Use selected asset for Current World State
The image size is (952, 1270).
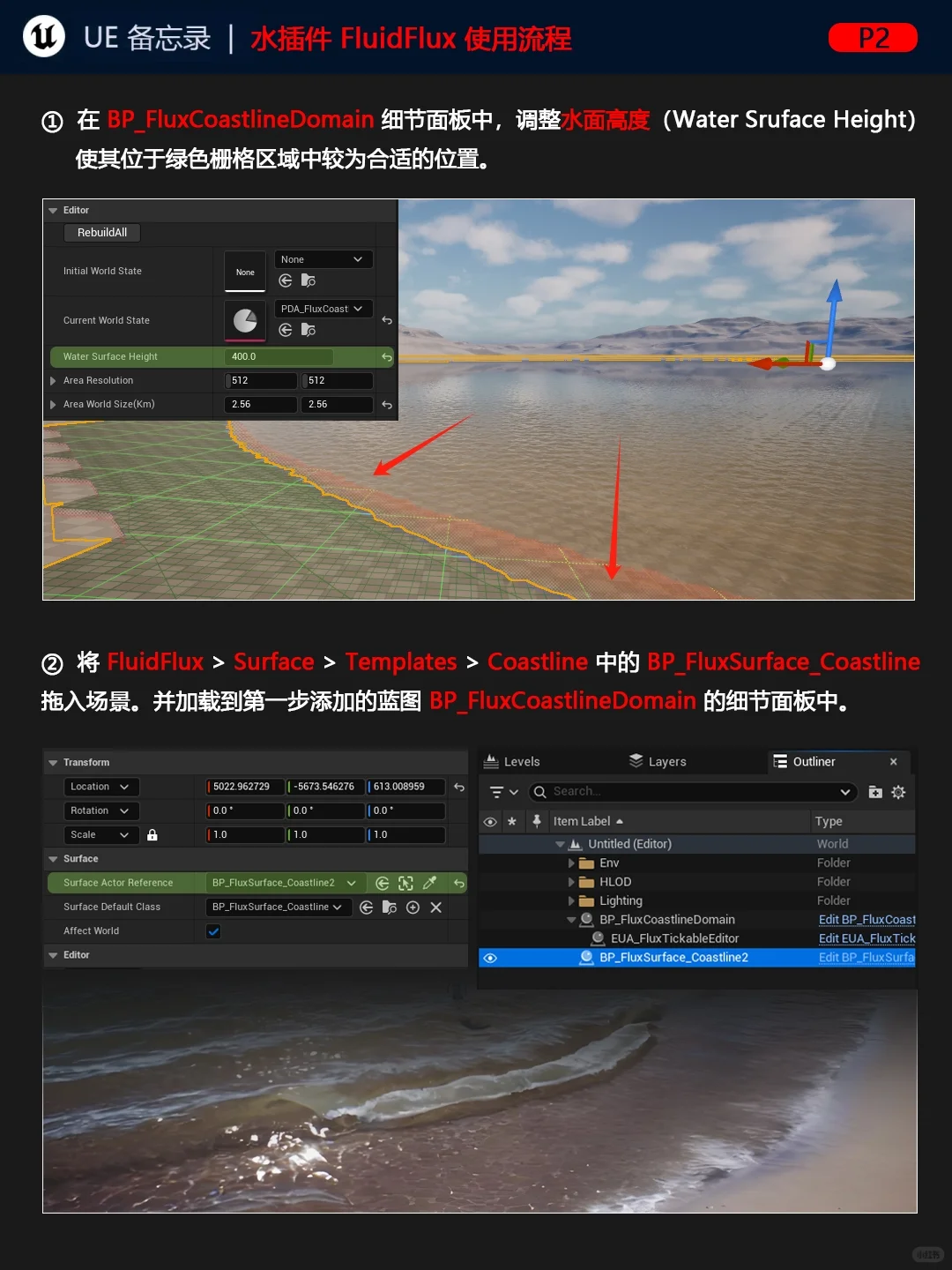click(x=286, y=330)
